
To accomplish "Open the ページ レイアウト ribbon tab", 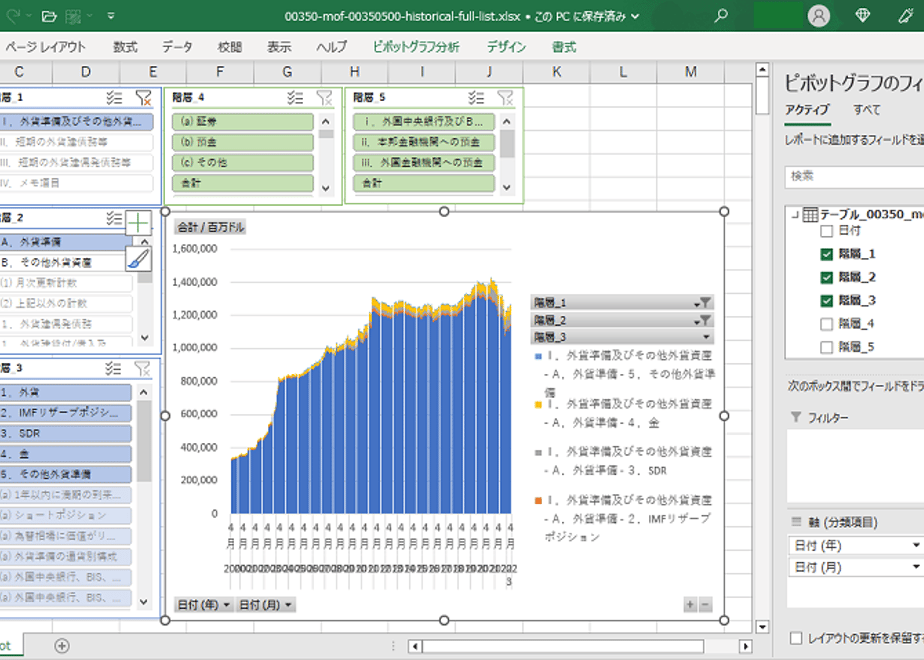I will (45, 47).
